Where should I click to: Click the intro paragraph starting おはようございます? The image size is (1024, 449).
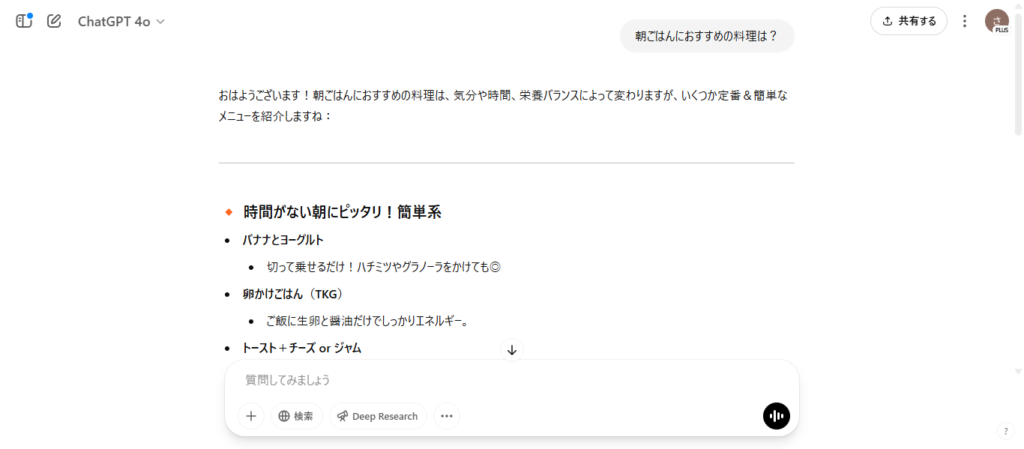tap(504, 106)
